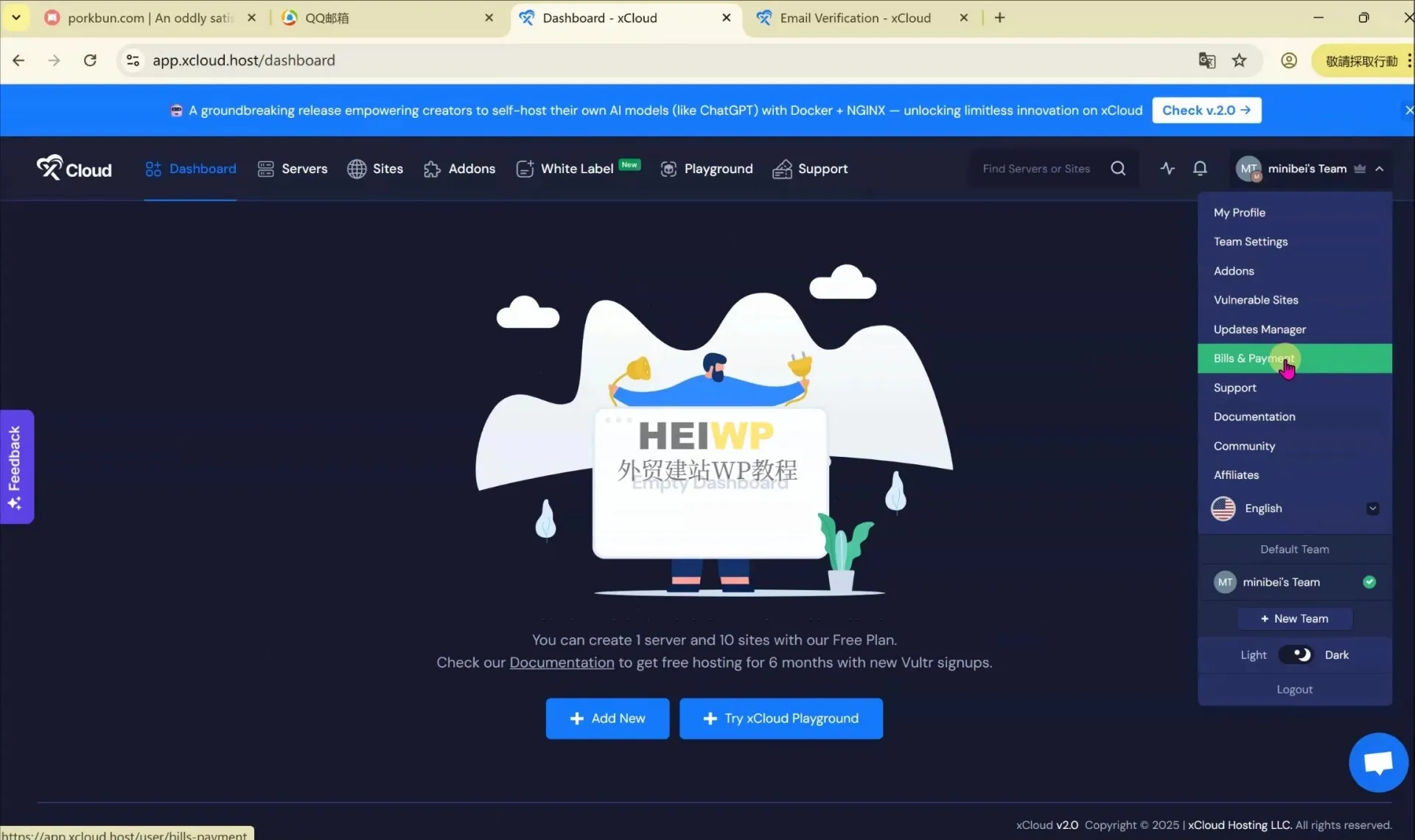Switch theme using the Light/Dark toggle
The width and height of the screenshot is (1415, 840).
(1295, 654)
